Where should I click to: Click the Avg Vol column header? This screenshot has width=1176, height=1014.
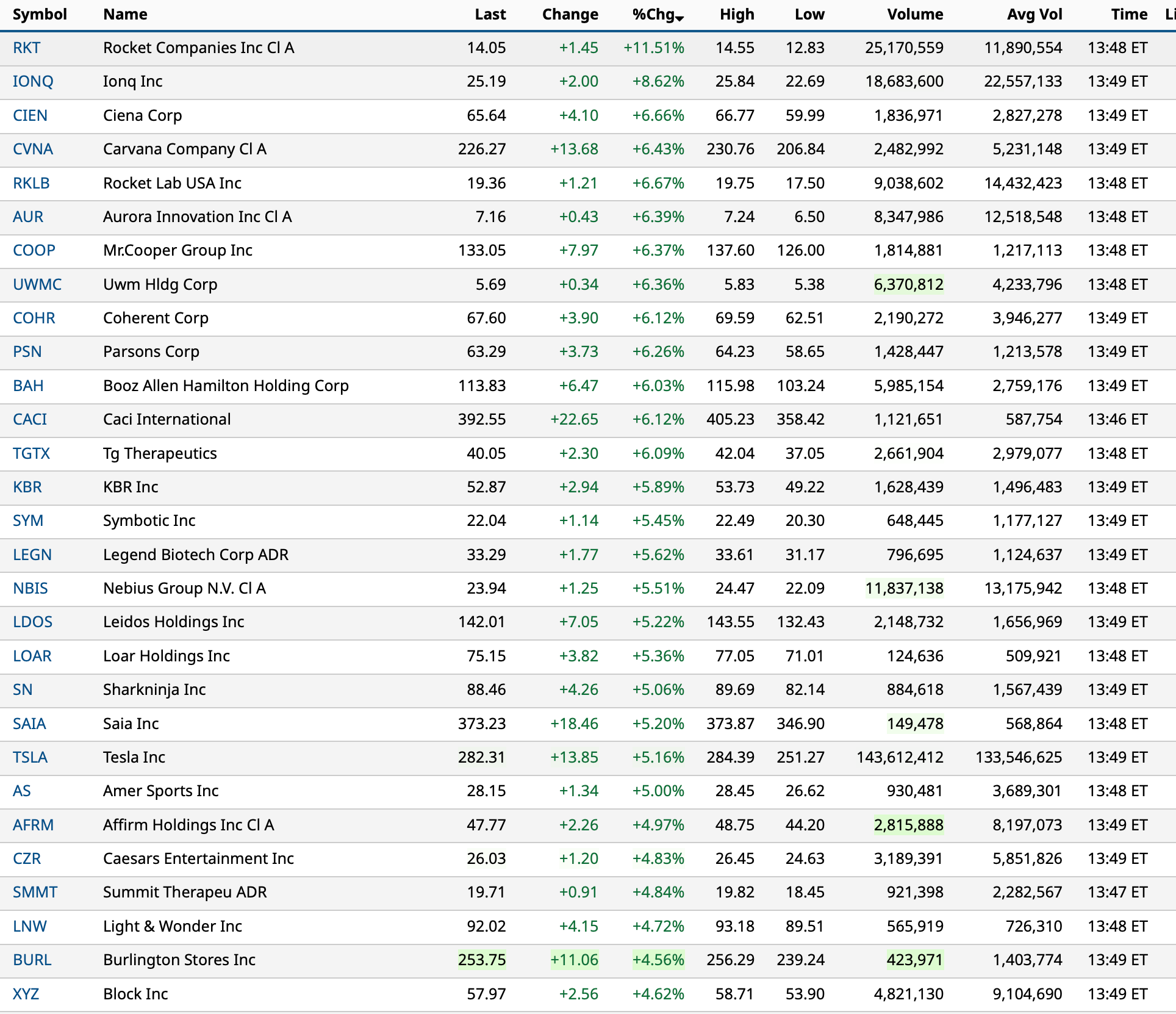tap(1034, 15)
